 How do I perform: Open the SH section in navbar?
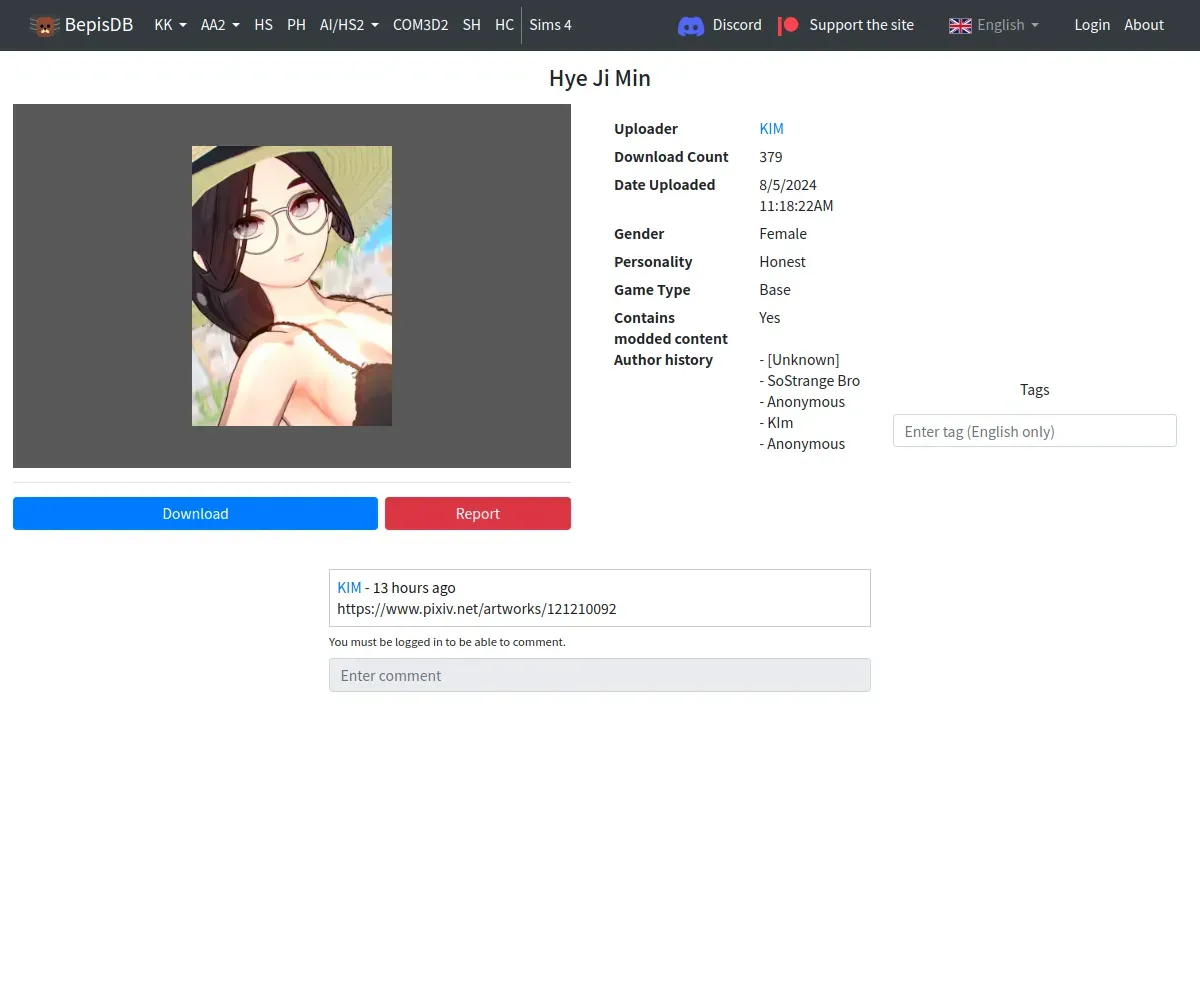[471, 25]
